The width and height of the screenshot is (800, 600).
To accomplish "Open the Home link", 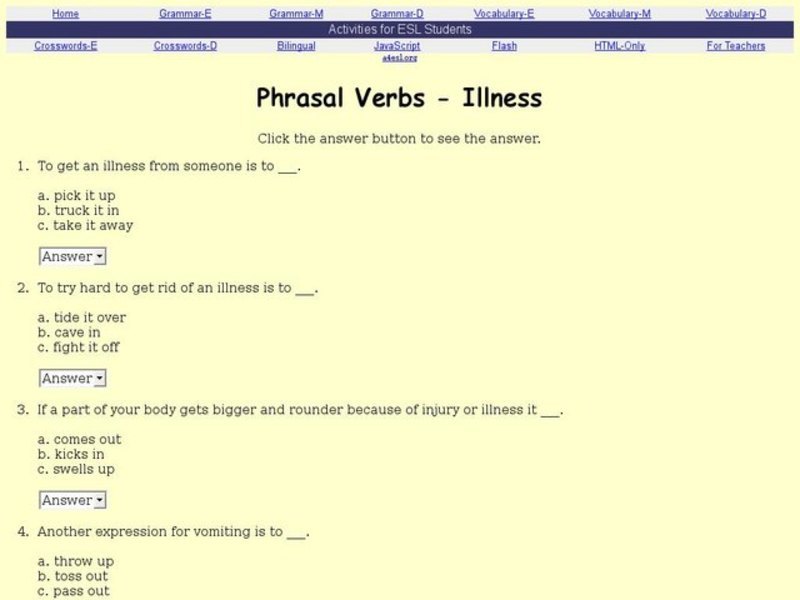I will (66, 14).
